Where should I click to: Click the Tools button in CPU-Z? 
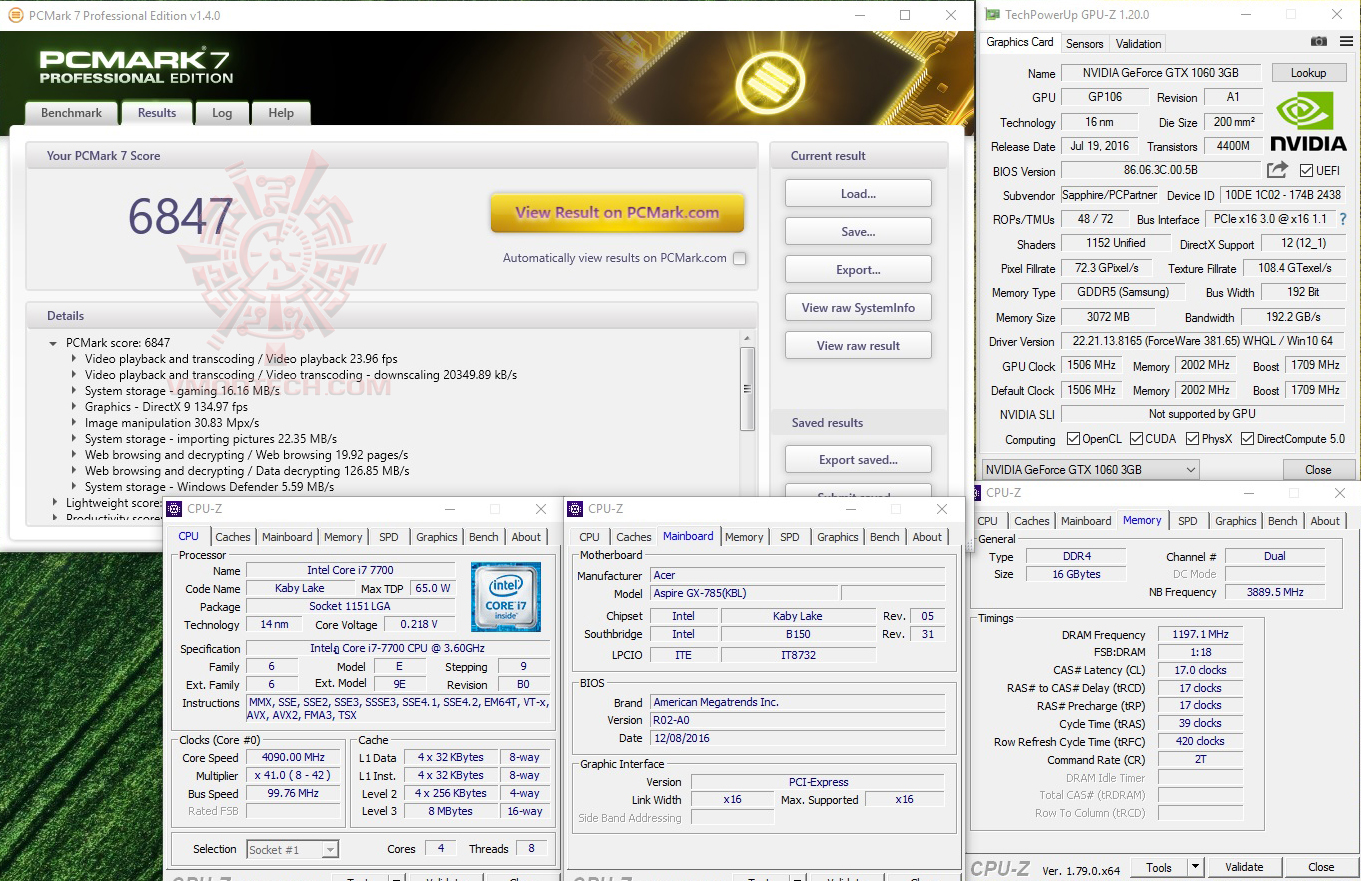(1159, 867)
